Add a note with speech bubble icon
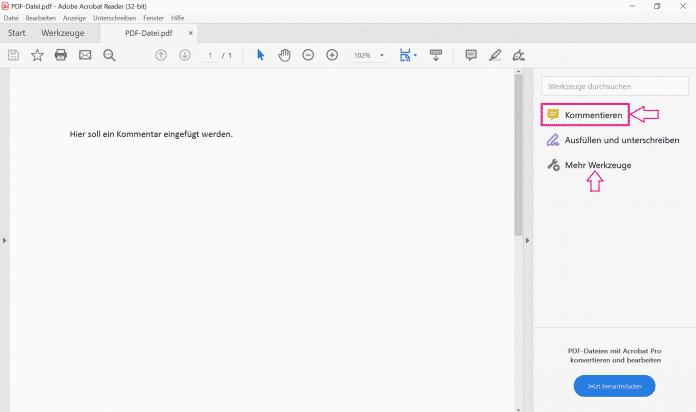Screen dimensions: 696x412 point(471,55)
